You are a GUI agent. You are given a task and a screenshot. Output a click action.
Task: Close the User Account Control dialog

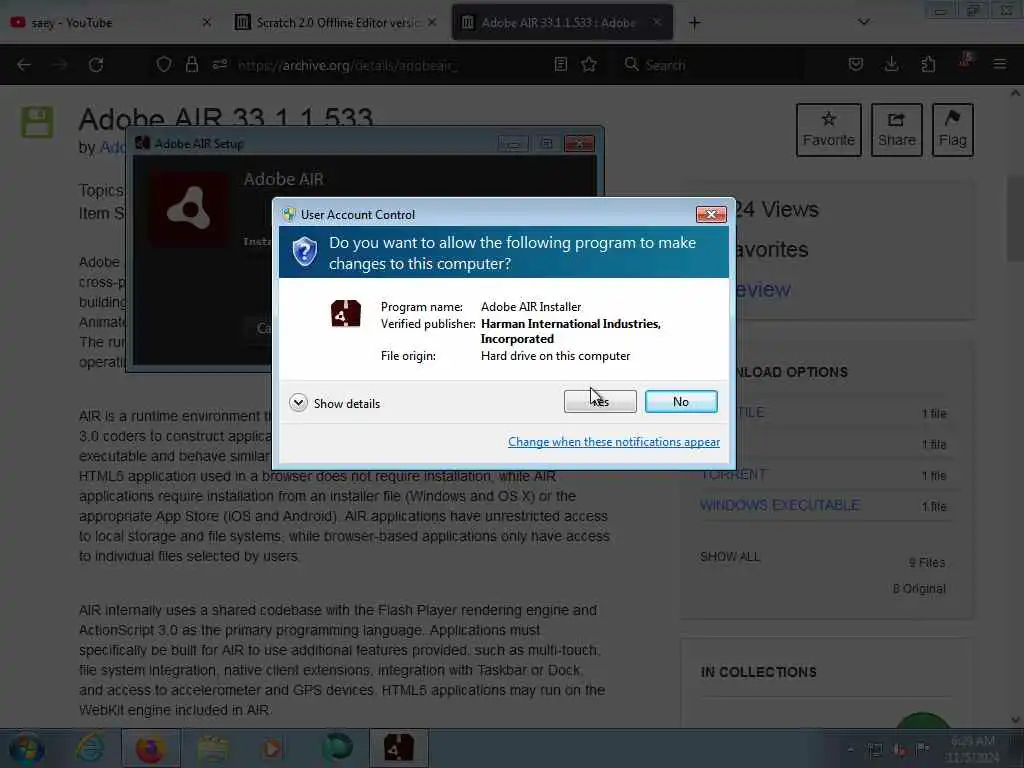(711, 214)
